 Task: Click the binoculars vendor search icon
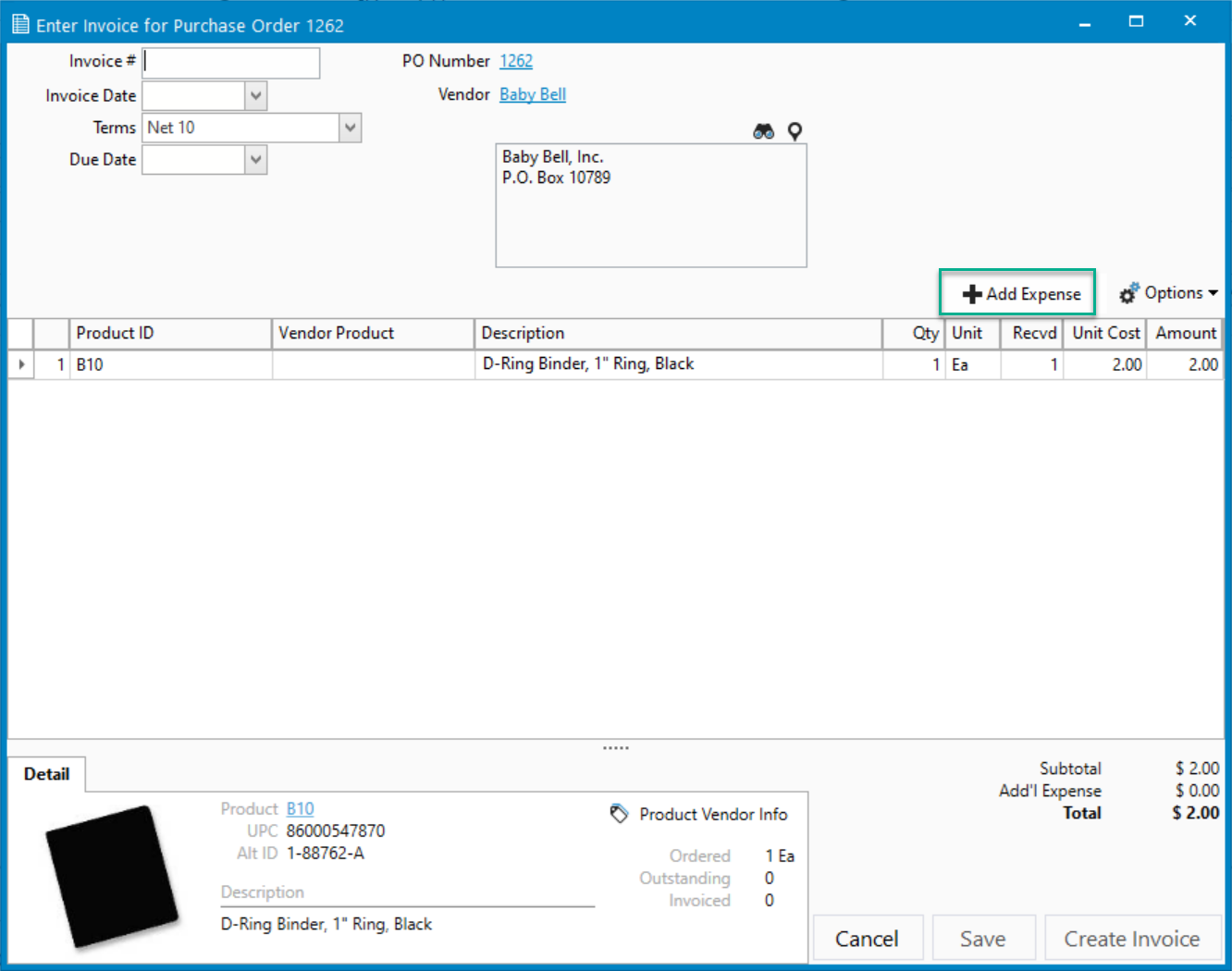coord(763,131)
